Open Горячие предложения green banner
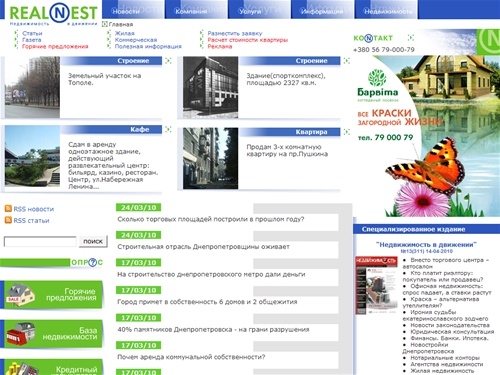This screenshot has width=500, height=375. (x=52, y=295)
